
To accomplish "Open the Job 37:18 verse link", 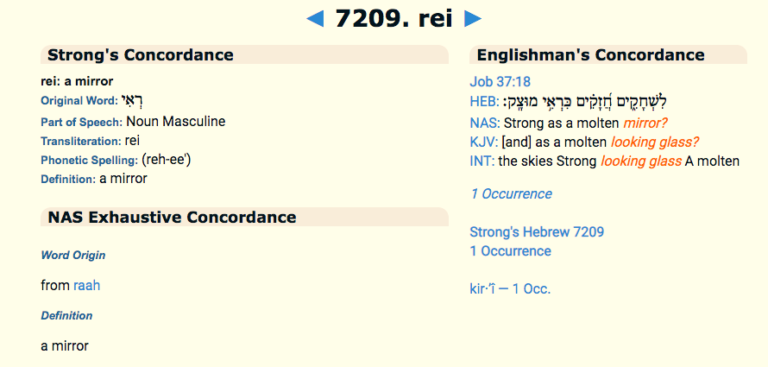I will tap(500, 82).
